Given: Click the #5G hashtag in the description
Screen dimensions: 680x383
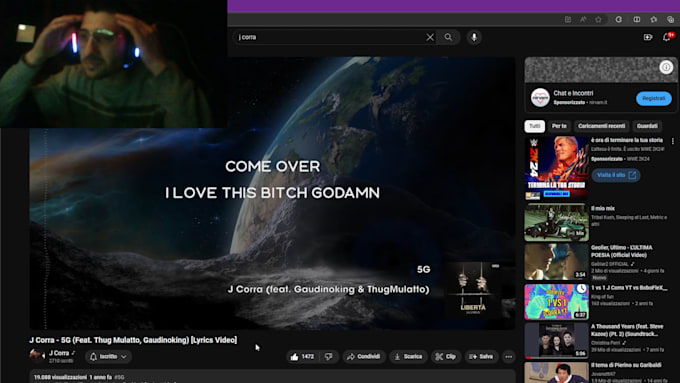Looking at the screenshot, I should [x=119, y=377].
